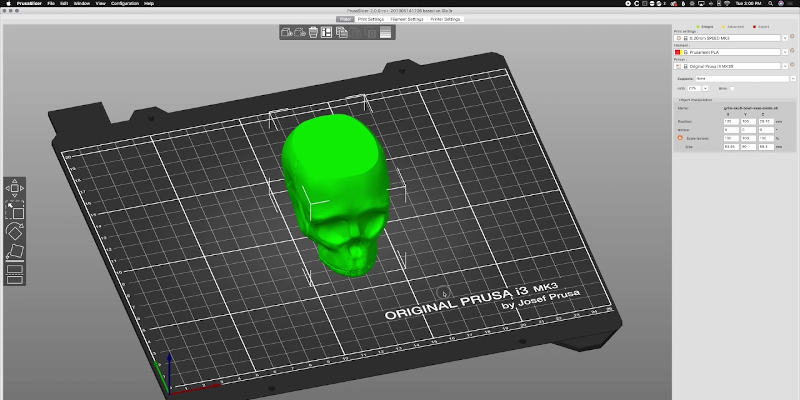Open the Print Settings tab

click(372, 19)
